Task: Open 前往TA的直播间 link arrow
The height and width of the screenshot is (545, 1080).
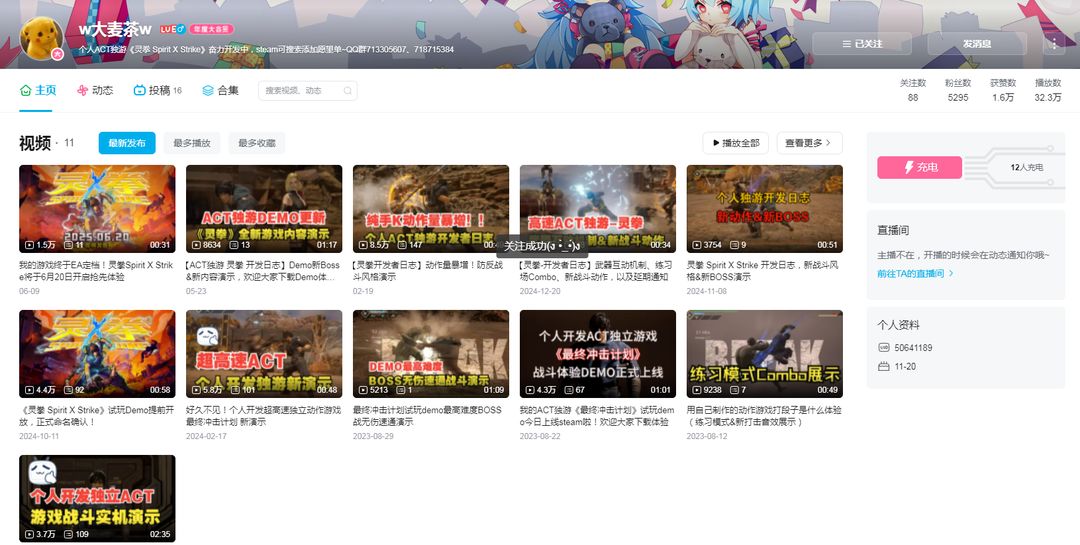Action: [915, 274]
